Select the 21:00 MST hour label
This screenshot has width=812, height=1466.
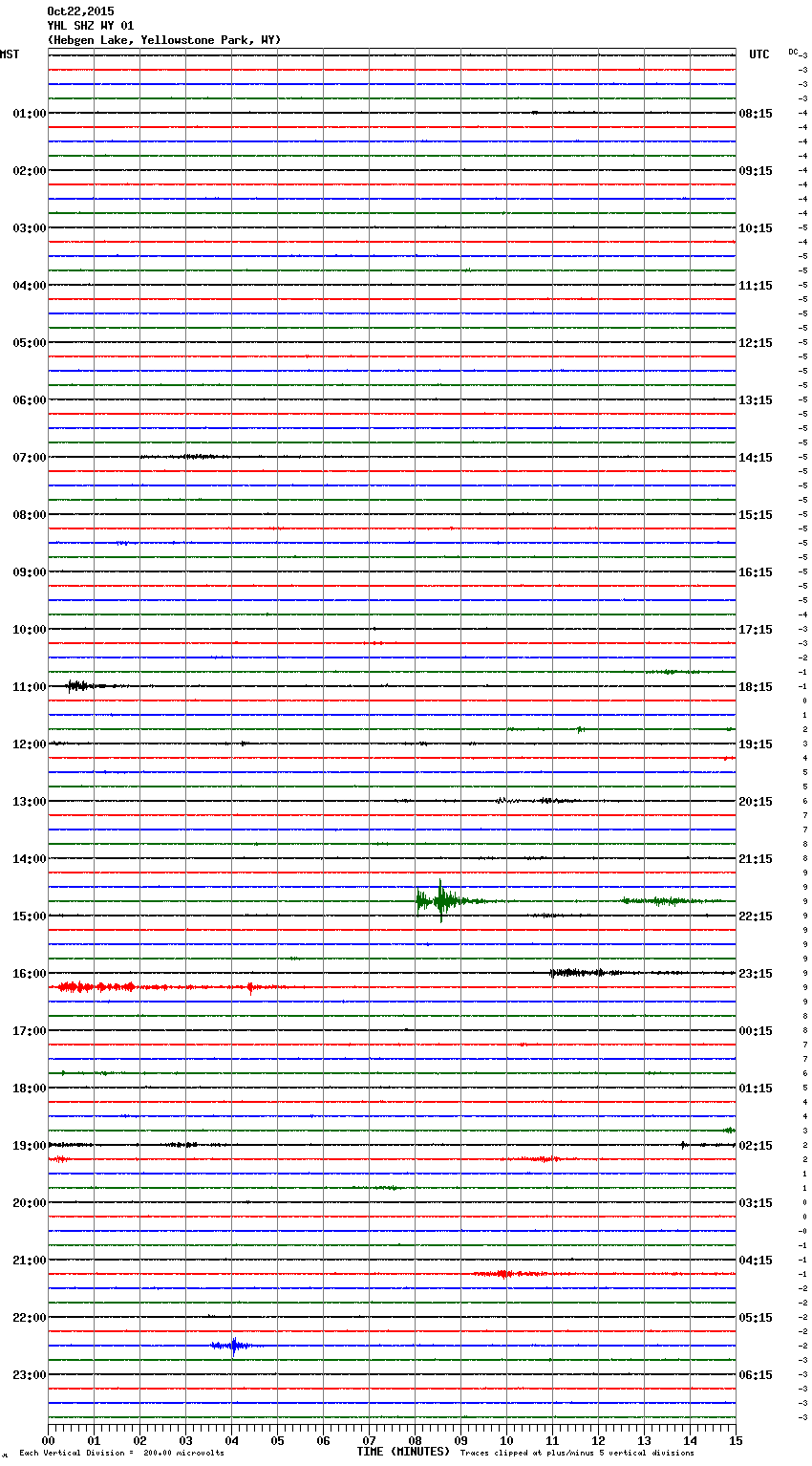pyautogui.click(x=30, y=1261)
